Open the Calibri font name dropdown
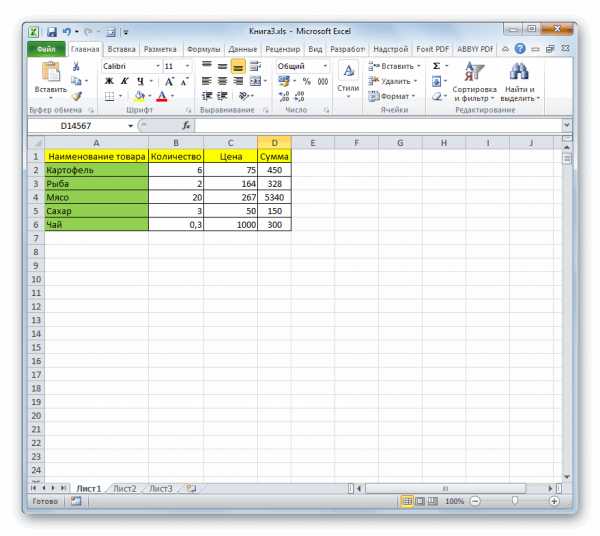 click(158, 67)
